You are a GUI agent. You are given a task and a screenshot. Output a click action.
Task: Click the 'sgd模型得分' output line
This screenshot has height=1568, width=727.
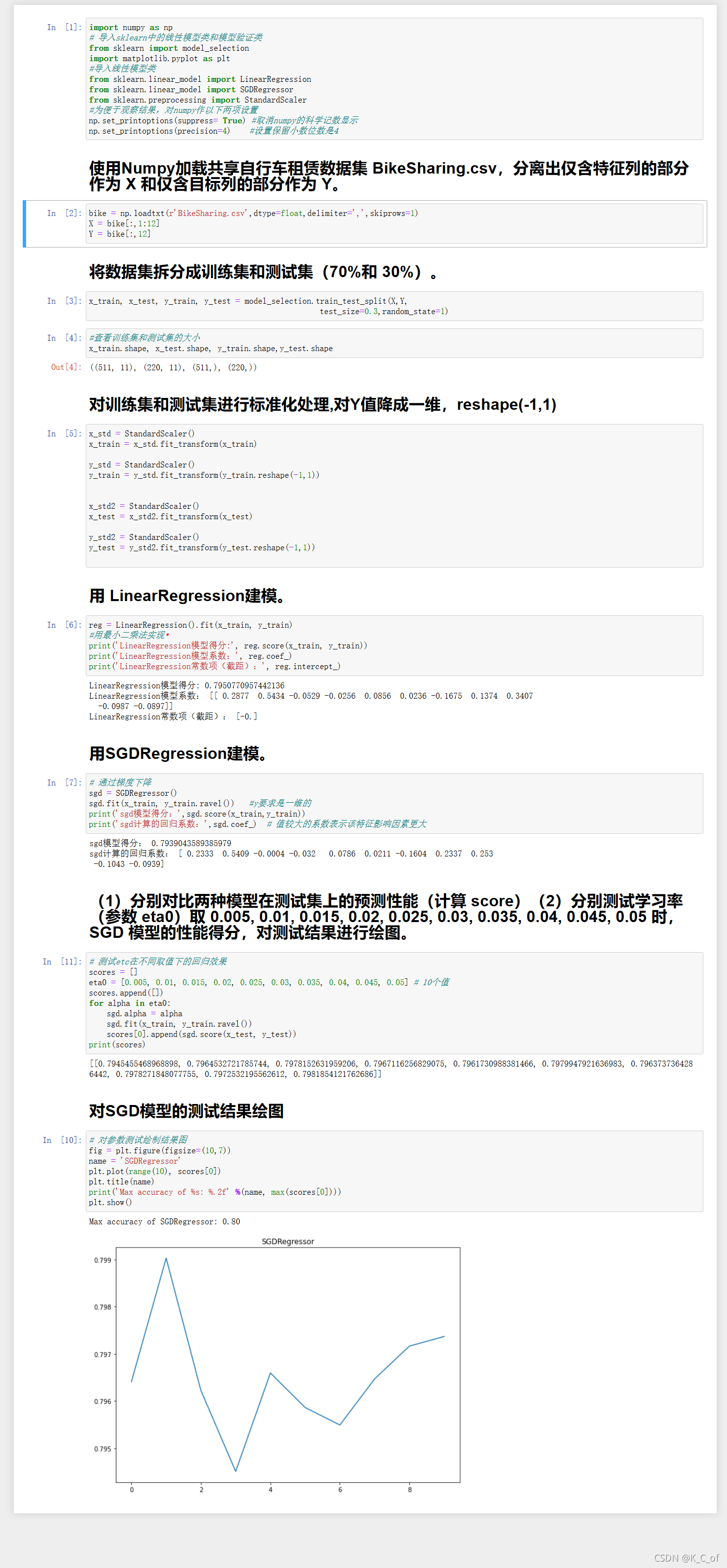point(160,843)
